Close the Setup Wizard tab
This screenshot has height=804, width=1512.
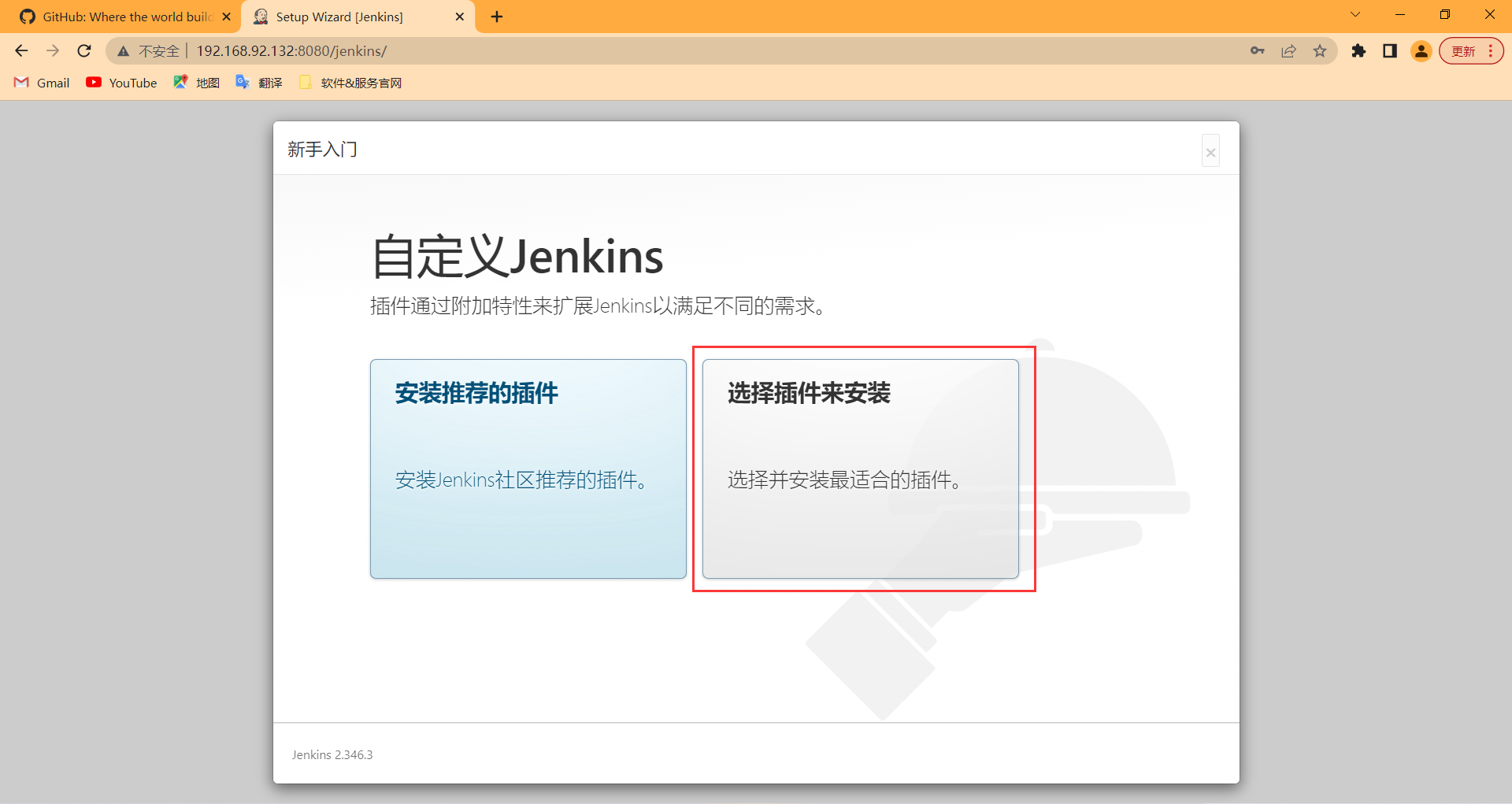pos(460,17)
